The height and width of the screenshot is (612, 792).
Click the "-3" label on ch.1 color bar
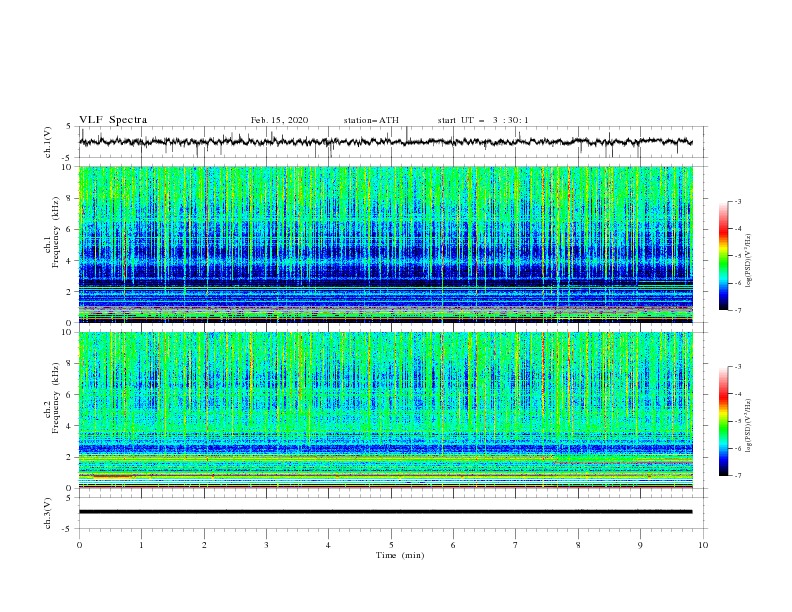[x=738, y=201]
